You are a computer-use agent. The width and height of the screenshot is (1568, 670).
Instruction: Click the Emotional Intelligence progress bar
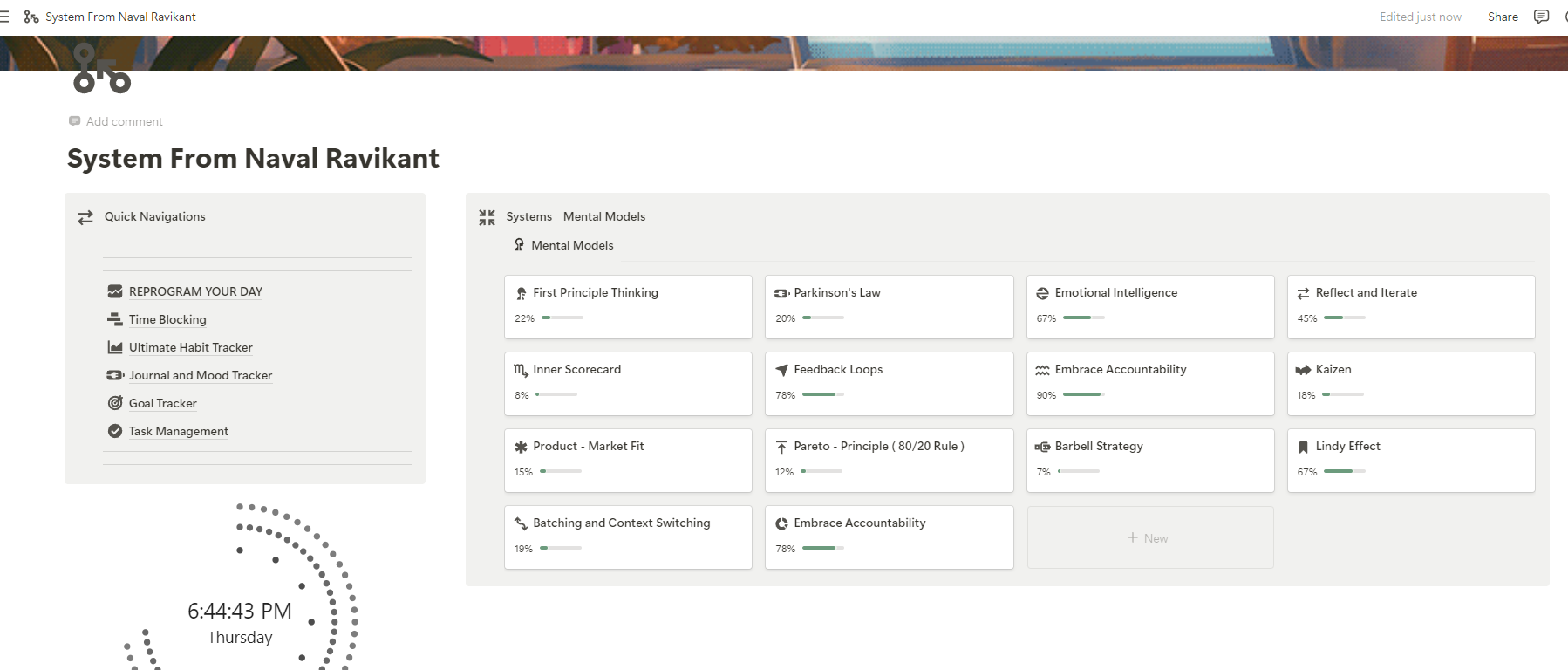click(x=1083, y=318)
